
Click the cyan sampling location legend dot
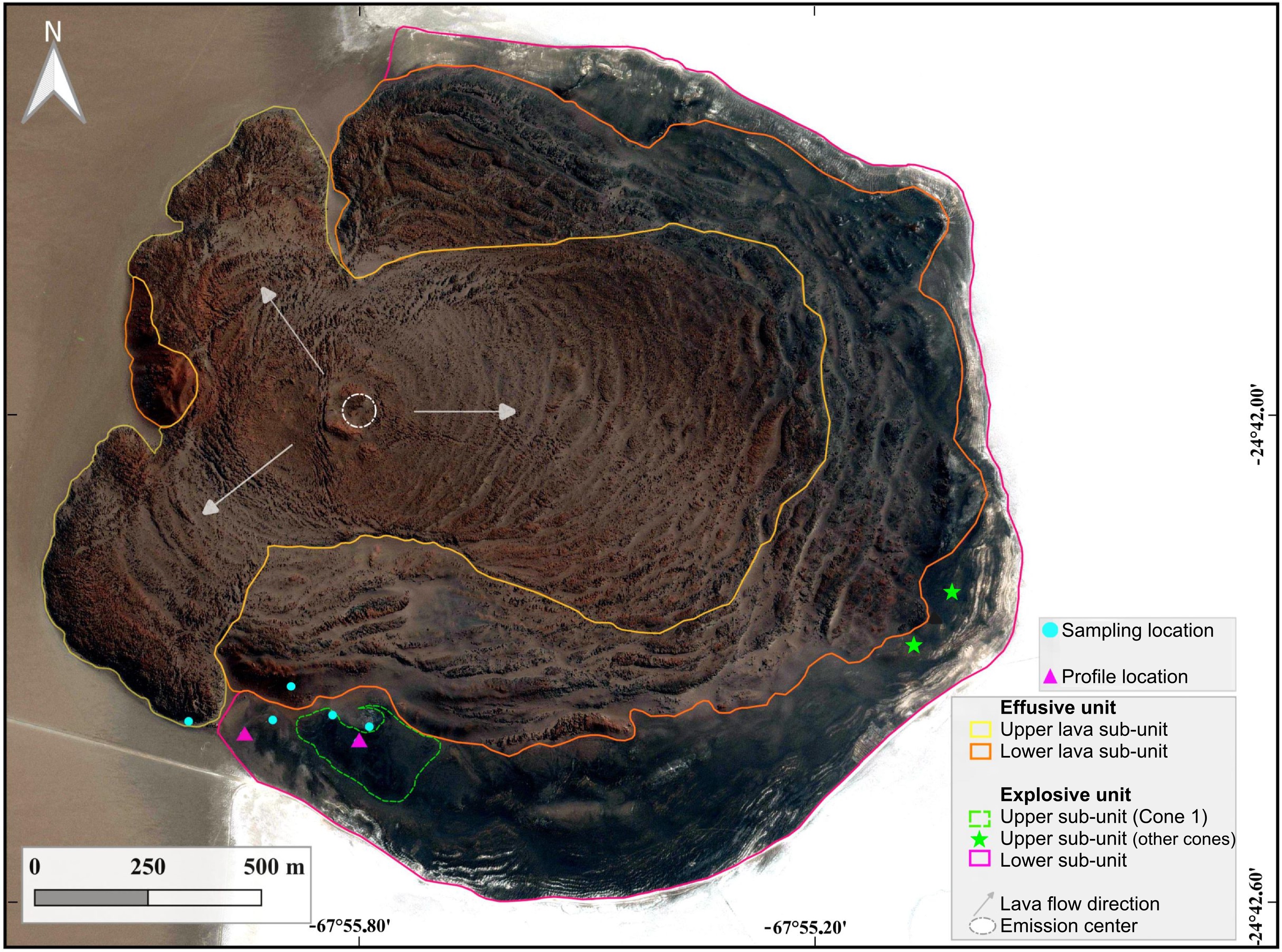(1050, 630)
